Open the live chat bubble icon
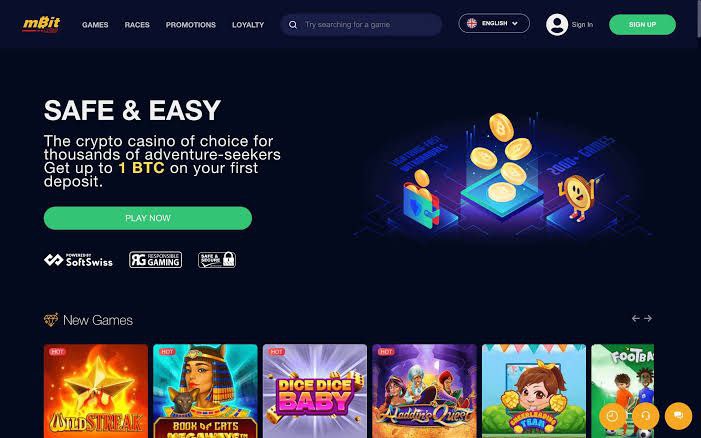Viewport: 701px width, 438px height. 678,416
